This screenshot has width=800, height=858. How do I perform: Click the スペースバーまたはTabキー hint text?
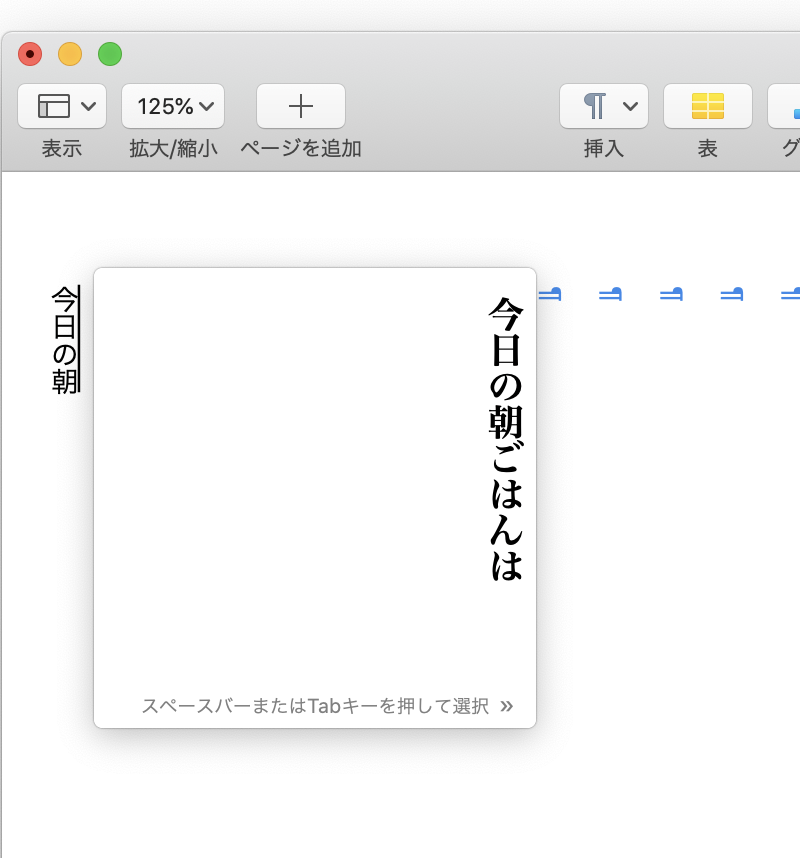click(315, 706)
